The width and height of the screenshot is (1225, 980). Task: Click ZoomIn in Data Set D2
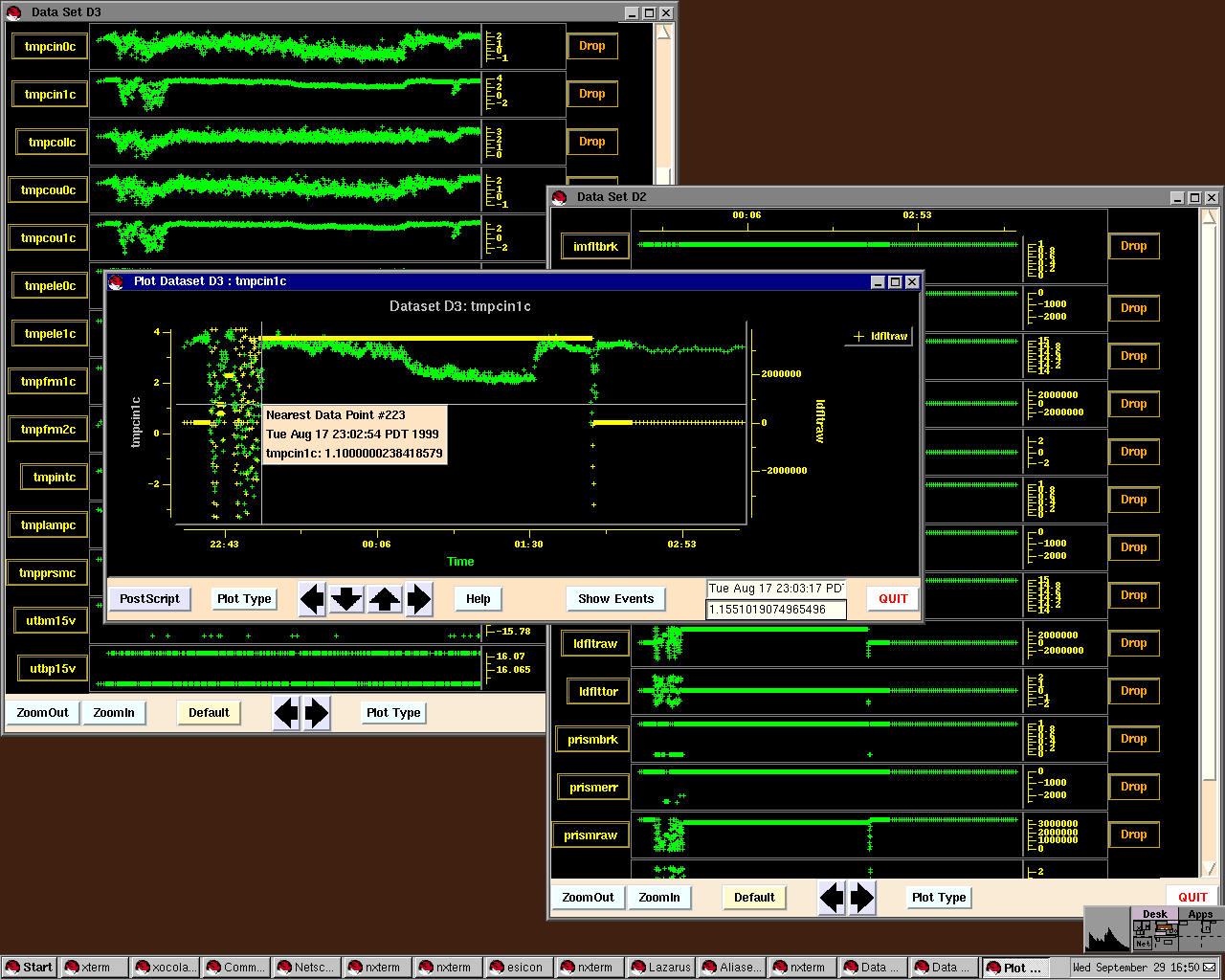(x=659, y=898)
